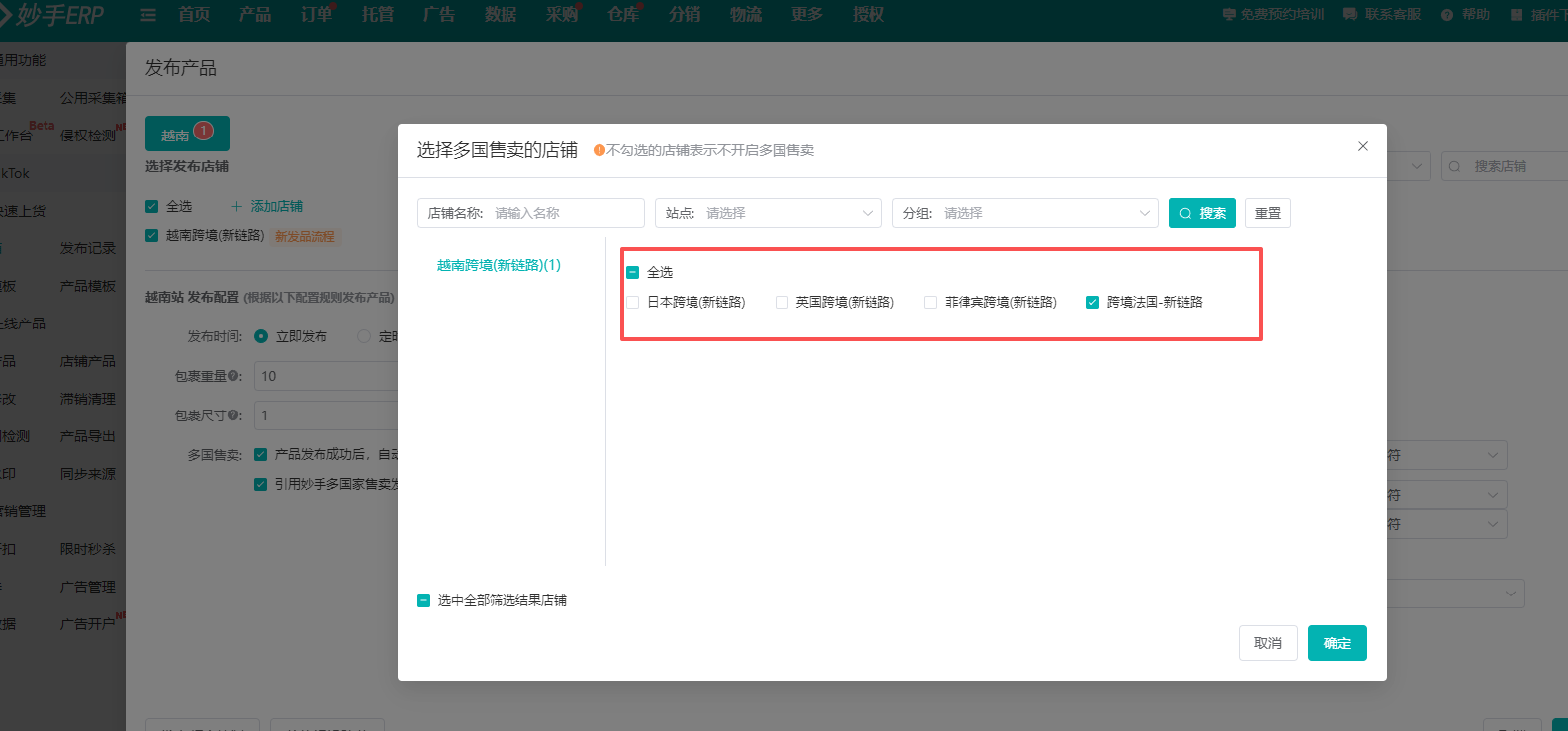The width and height of the screenshot is (1568, 731).
Task: Select 越南跨境(新链路)(1) in the dialog list
Action: [x=499, y=265]
